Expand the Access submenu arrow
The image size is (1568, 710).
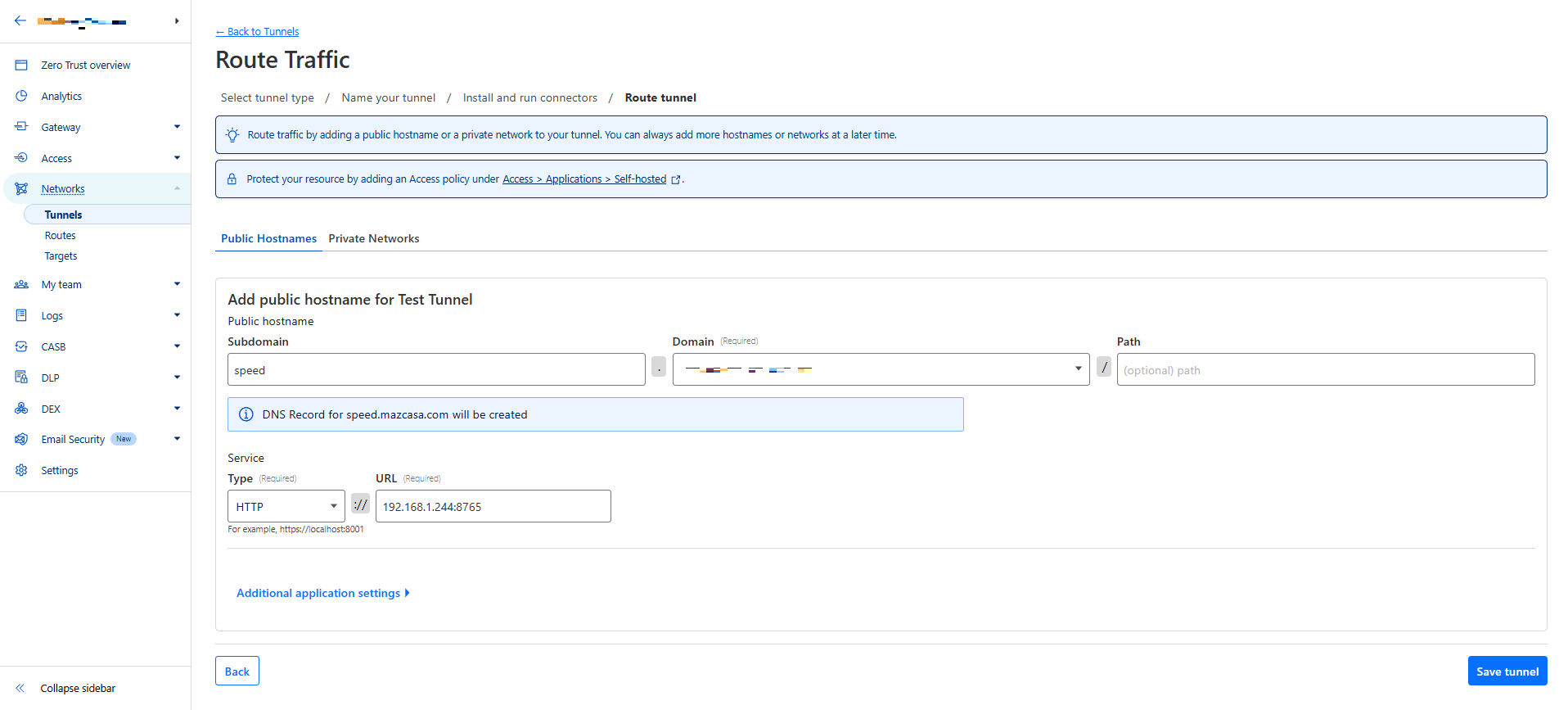point(177,158)
